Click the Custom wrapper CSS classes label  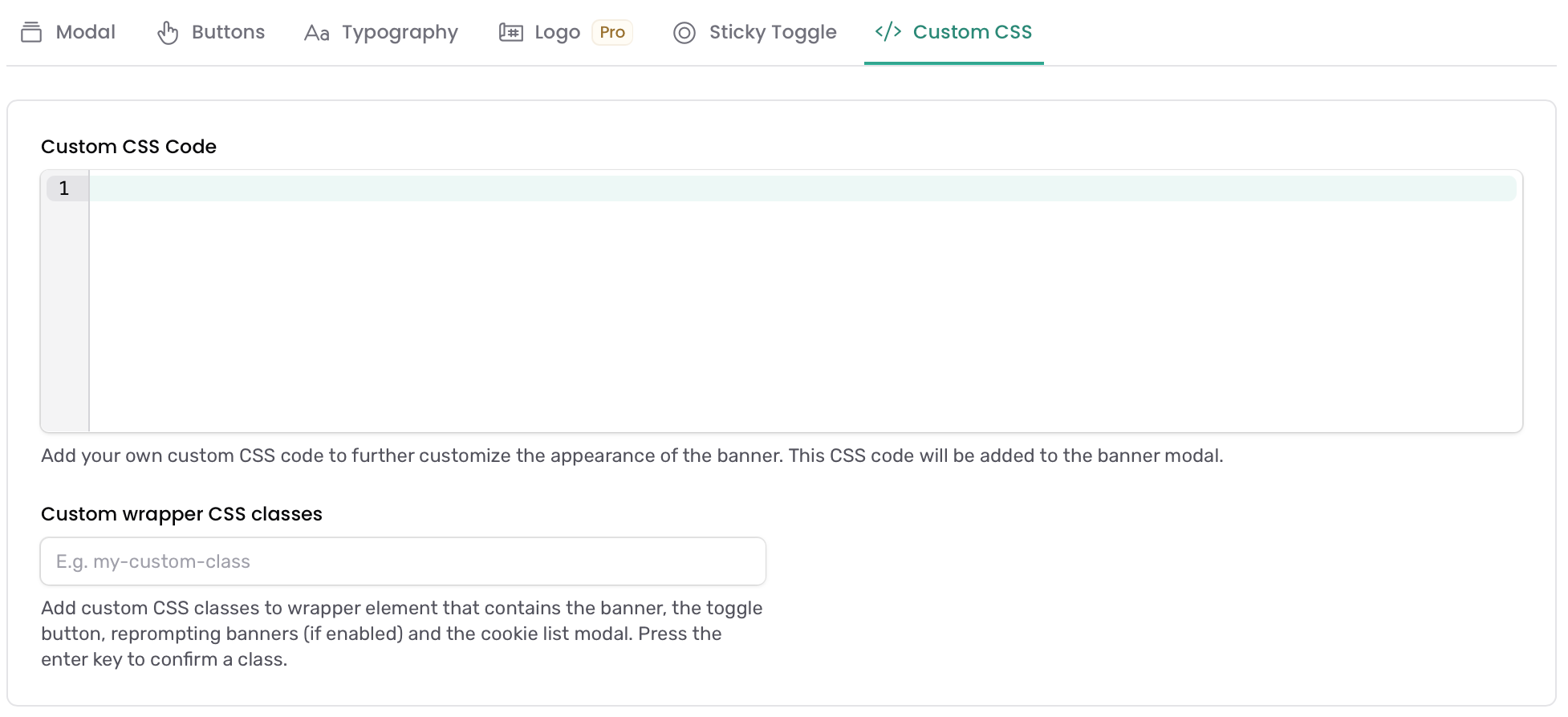(x=181, y=514)
